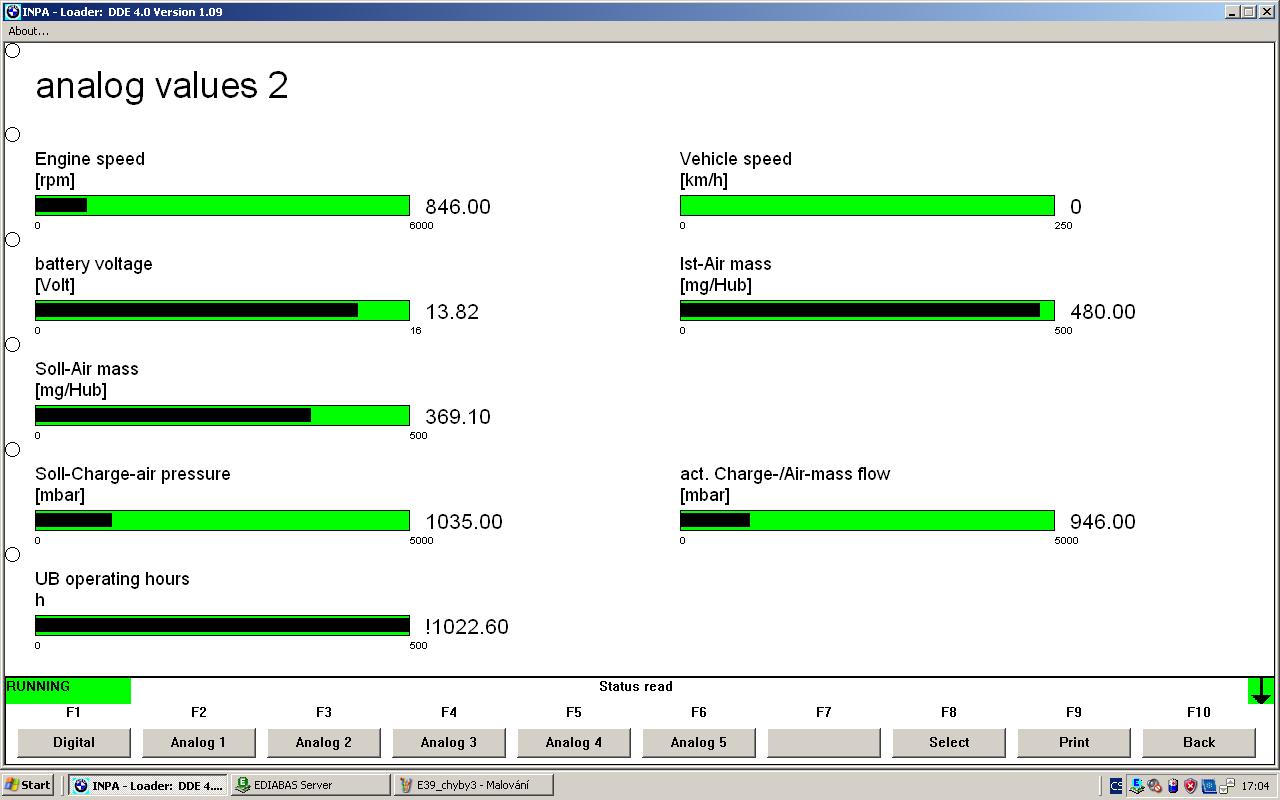Click the BMW logo icon in title bar
This screenshot has height=800, width=1280.
coord(13,12)
